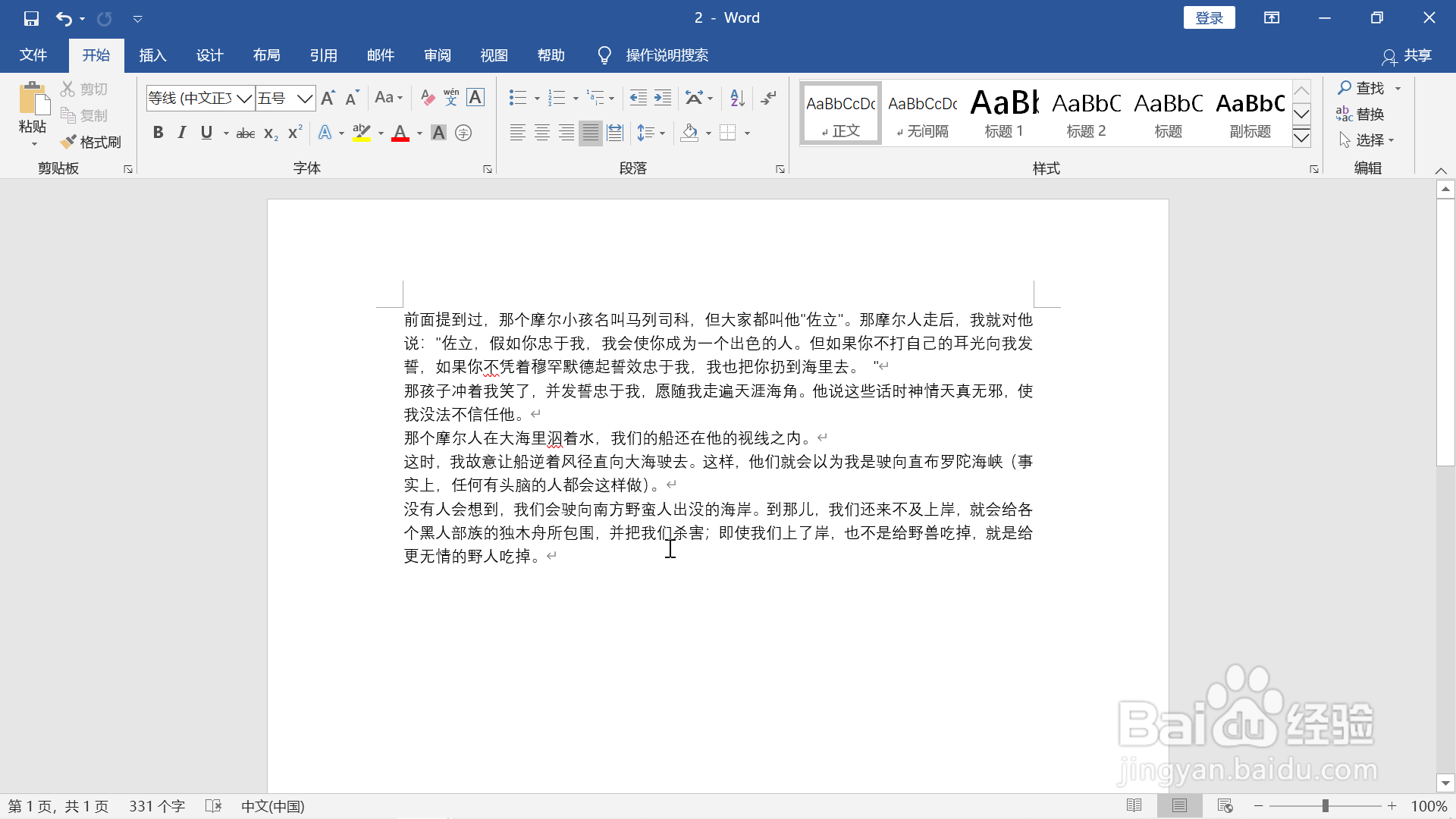Viewport: 1456px width, 819px height.
Task: Select the 标题 1 style thumbnail
Action: [1004, 114]
